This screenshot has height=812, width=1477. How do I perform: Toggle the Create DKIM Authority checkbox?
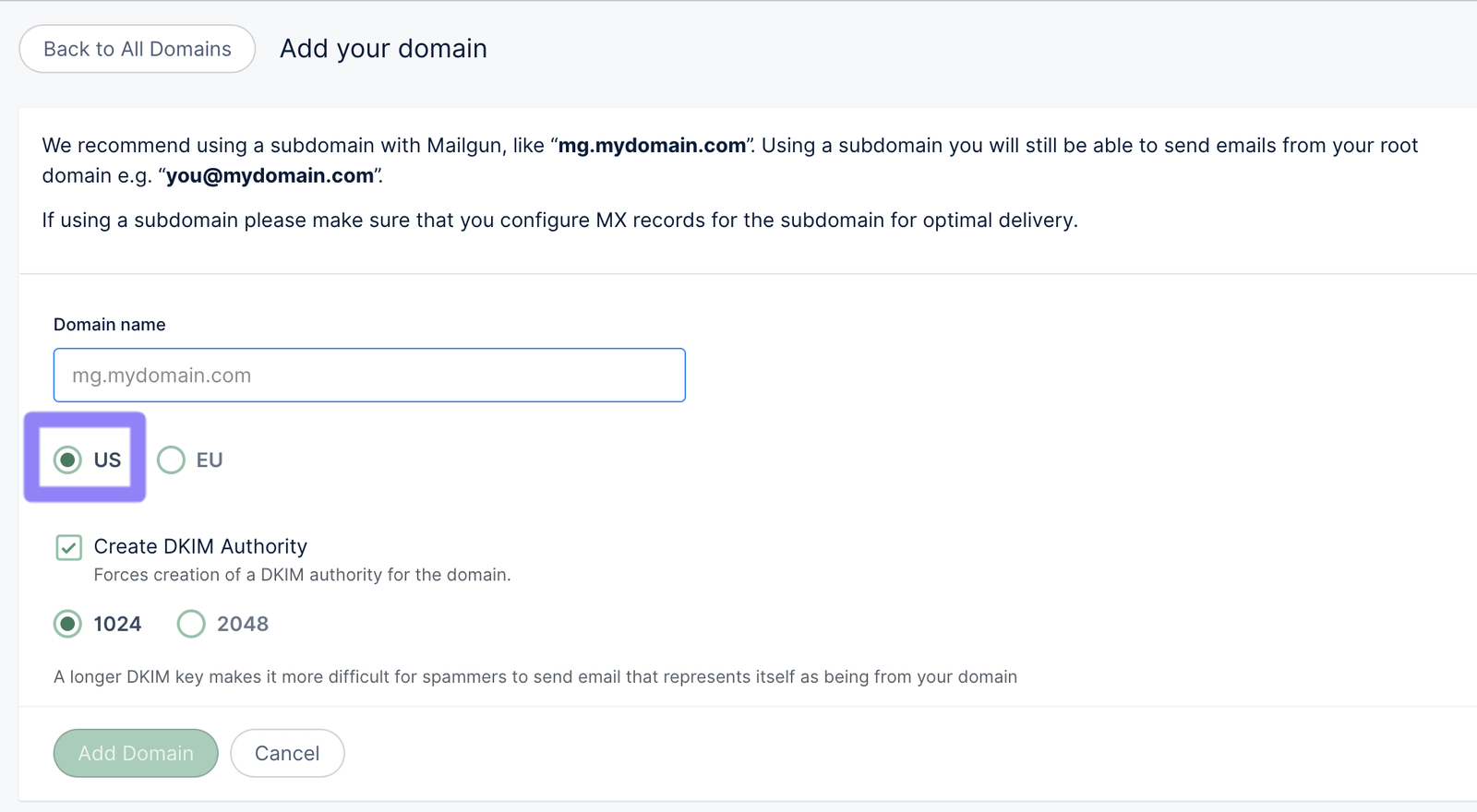coord(68,547)
